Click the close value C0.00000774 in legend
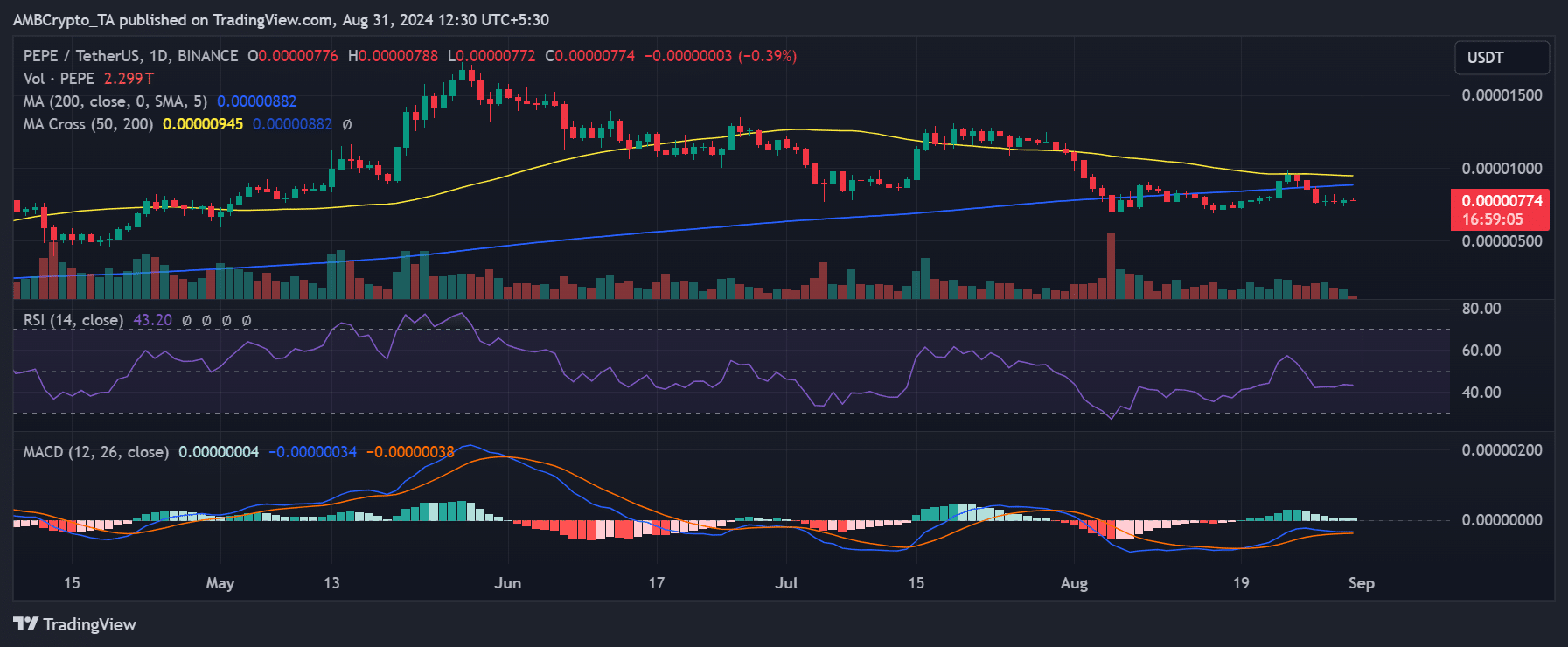1568x647 pixels. pyautogui.click(x=589, y=56)
